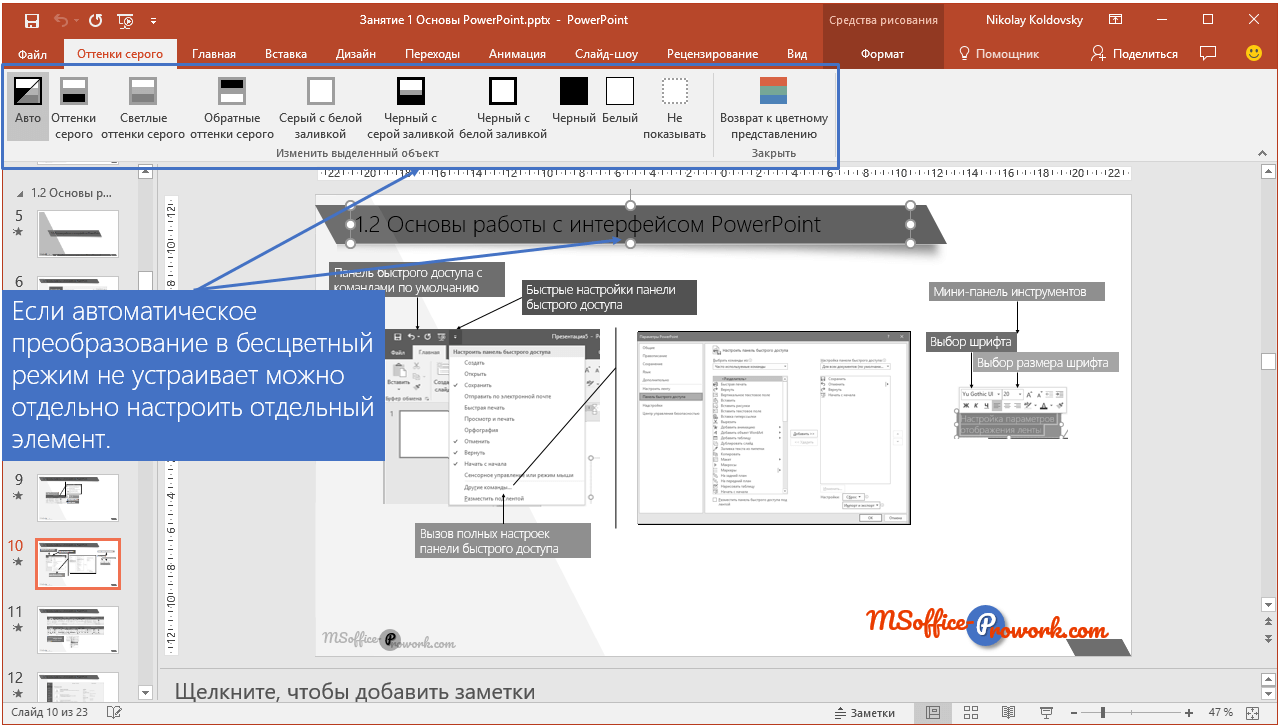1282x728 pixels.
Task: Open the Переходы tab
Action: point(433,54)
